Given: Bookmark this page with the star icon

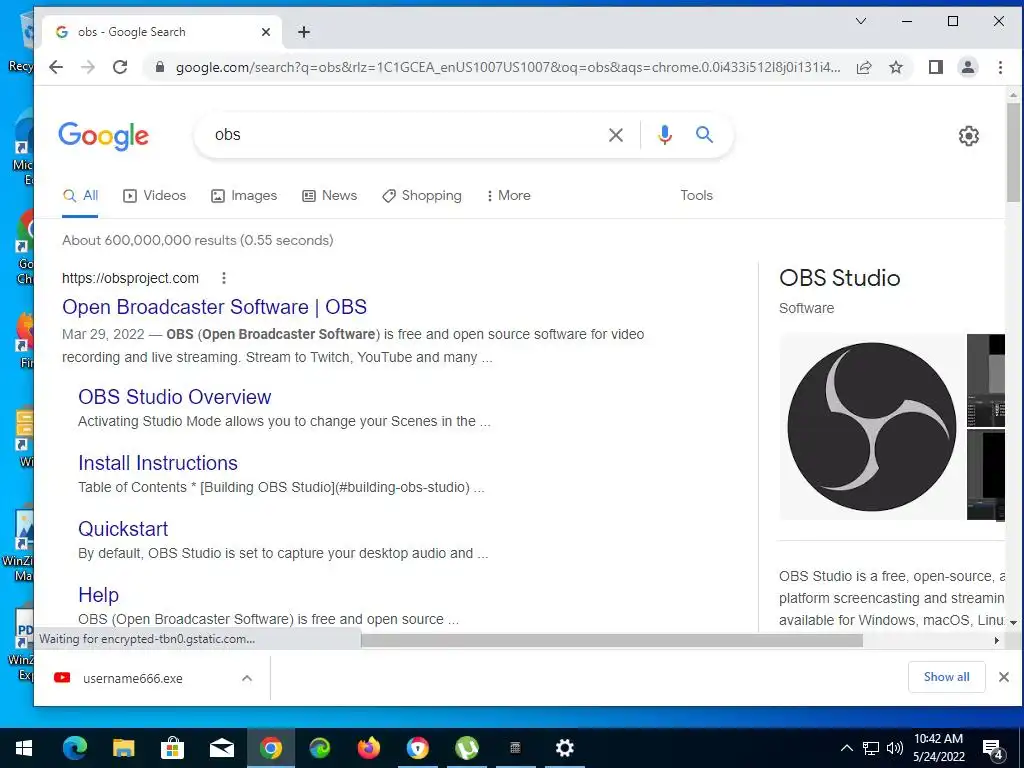Looking at the screenshot, I should pyautogui.click(x=896, y=67).
